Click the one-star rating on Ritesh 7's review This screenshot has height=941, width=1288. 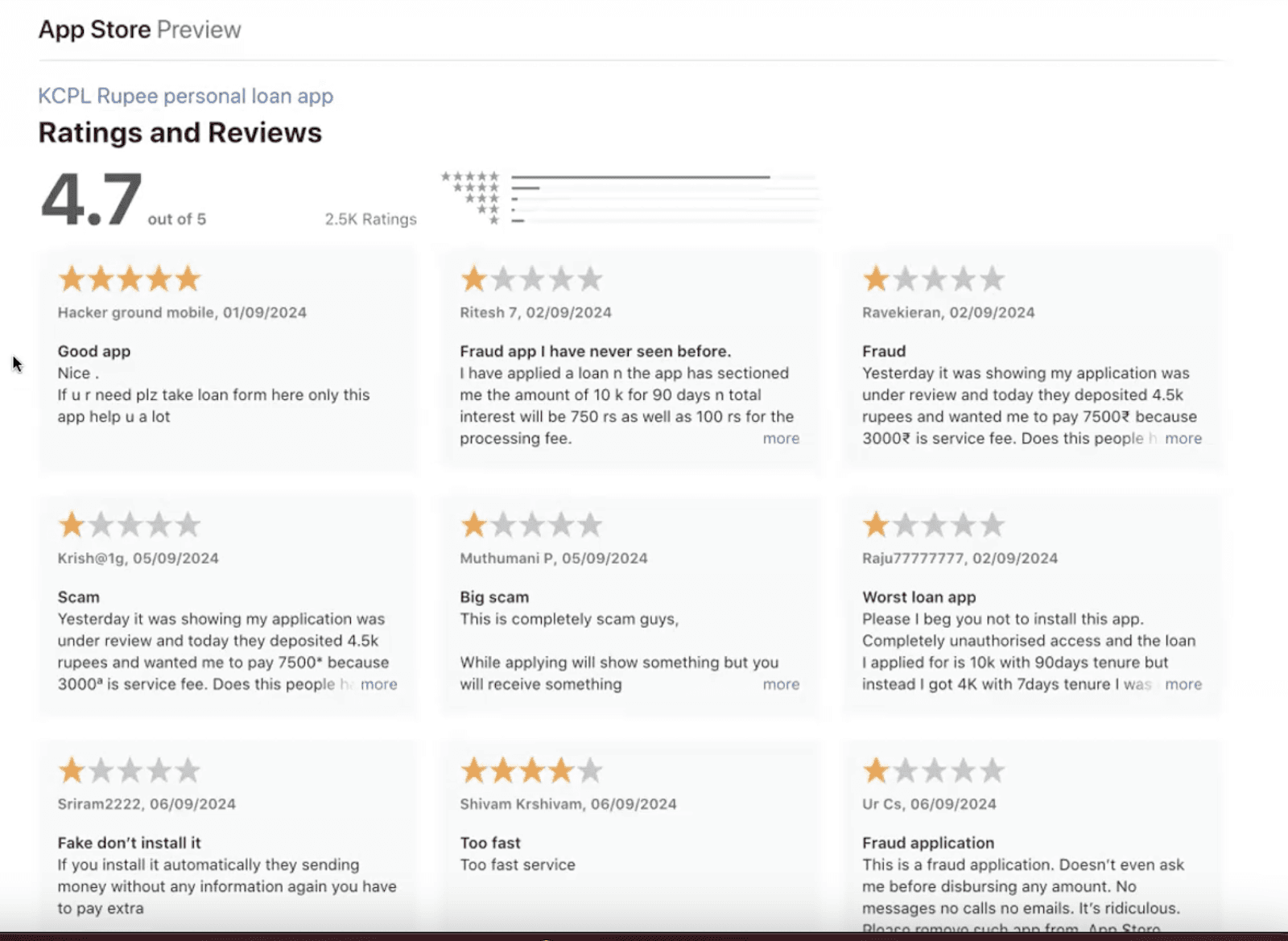(x=531, y=279)
